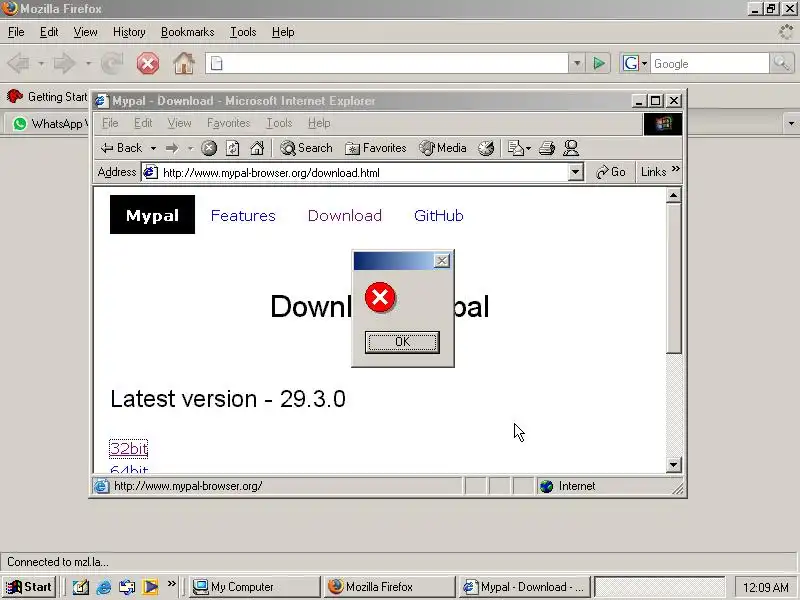Open Firefox View menu
The image size is (800, 600).
pos(85,32)
